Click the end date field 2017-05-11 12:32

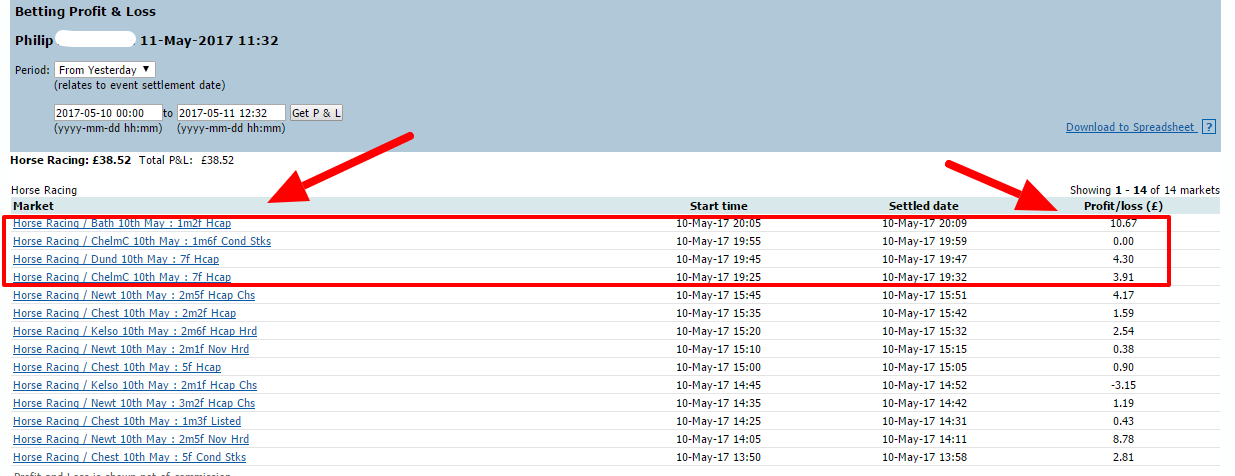point(232,113)
